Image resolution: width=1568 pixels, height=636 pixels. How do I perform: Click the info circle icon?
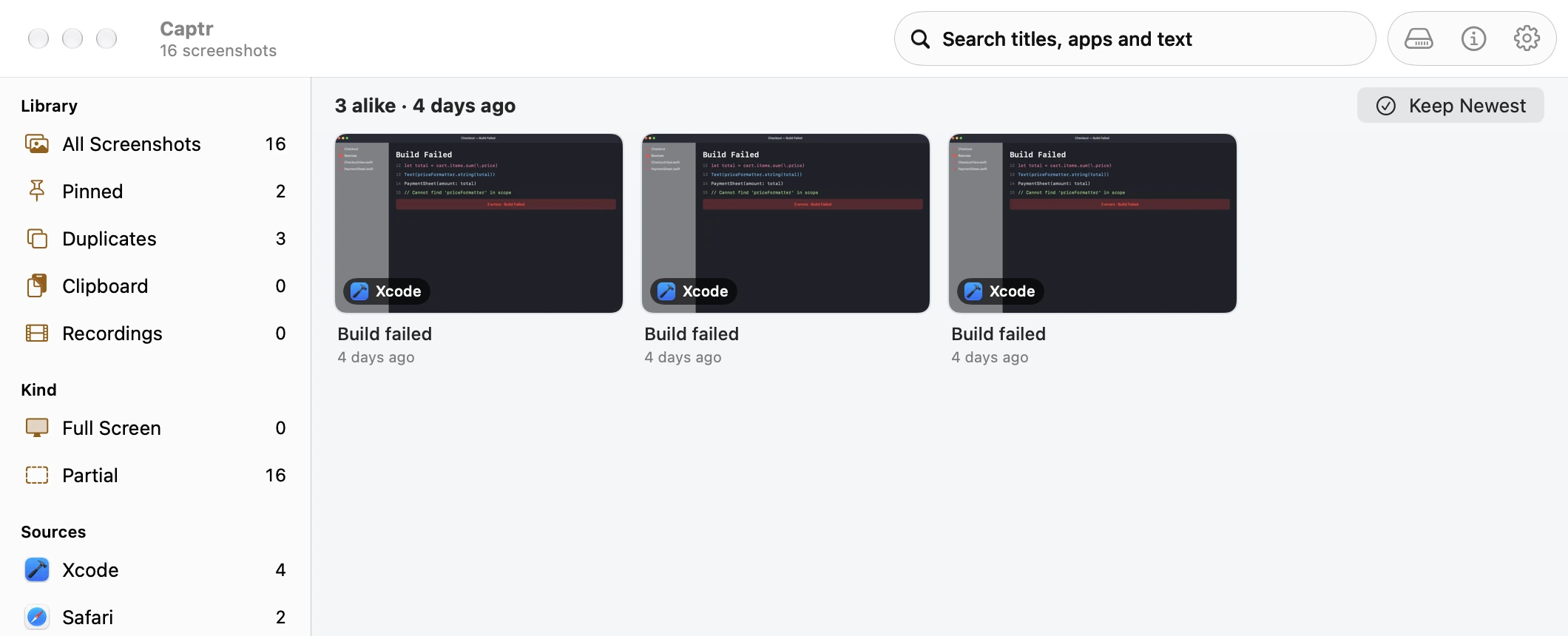[x=1473, y=38]
